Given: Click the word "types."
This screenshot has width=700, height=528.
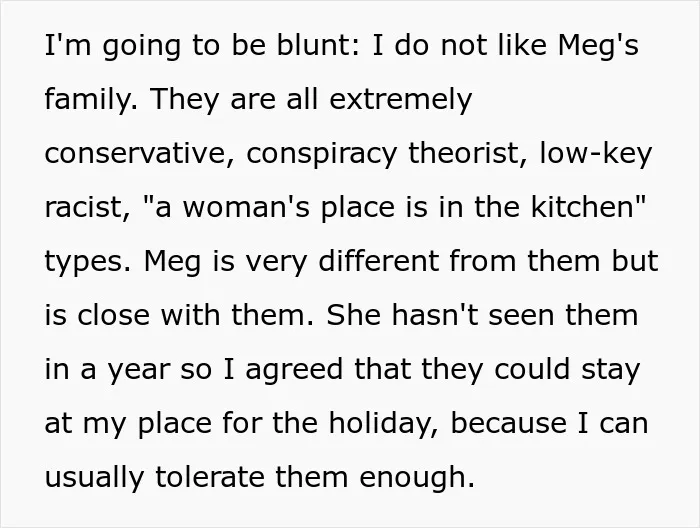Looking at the screenshot, I should click(88, 263).
